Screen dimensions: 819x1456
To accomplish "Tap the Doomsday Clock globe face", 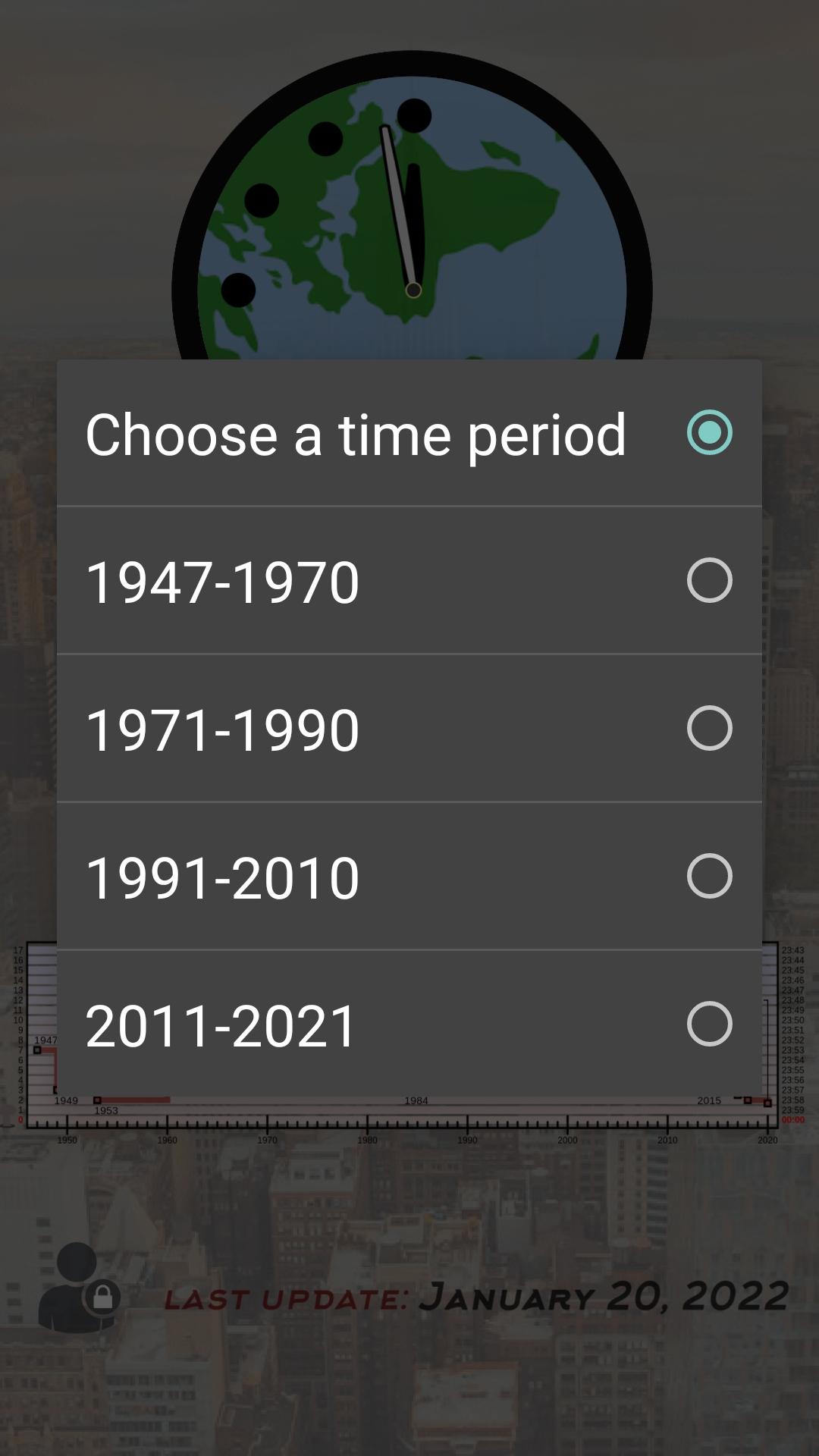I will pos(412,220).
